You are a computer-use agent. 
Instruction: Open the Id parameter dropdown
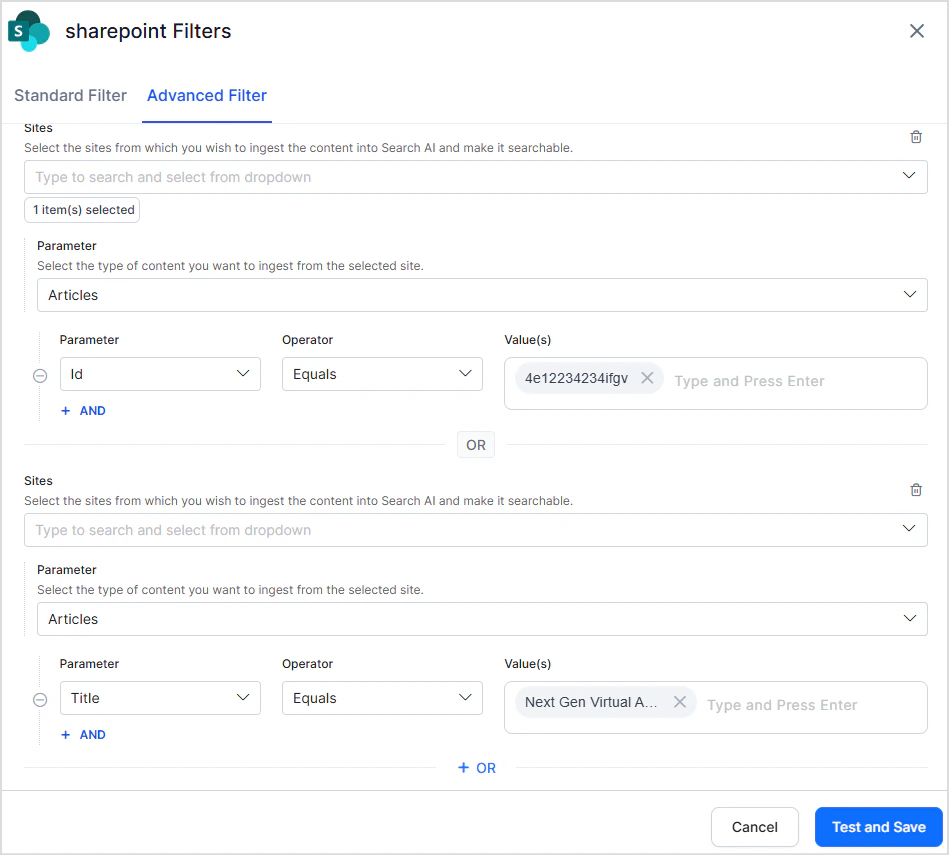(160, 374)
